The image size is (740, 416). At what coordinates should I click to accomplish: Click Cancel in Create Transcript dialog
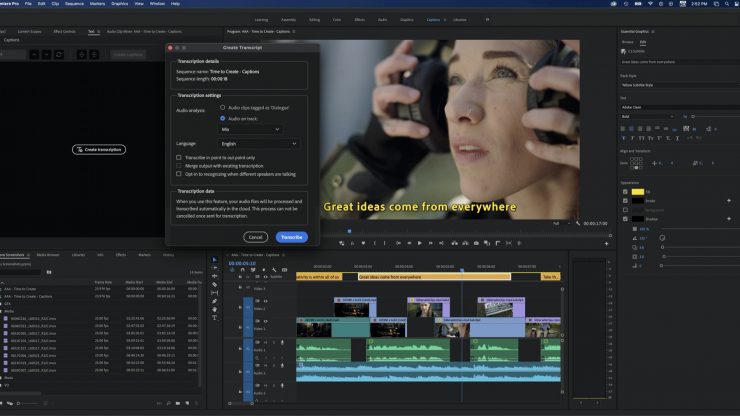point(256,237)
